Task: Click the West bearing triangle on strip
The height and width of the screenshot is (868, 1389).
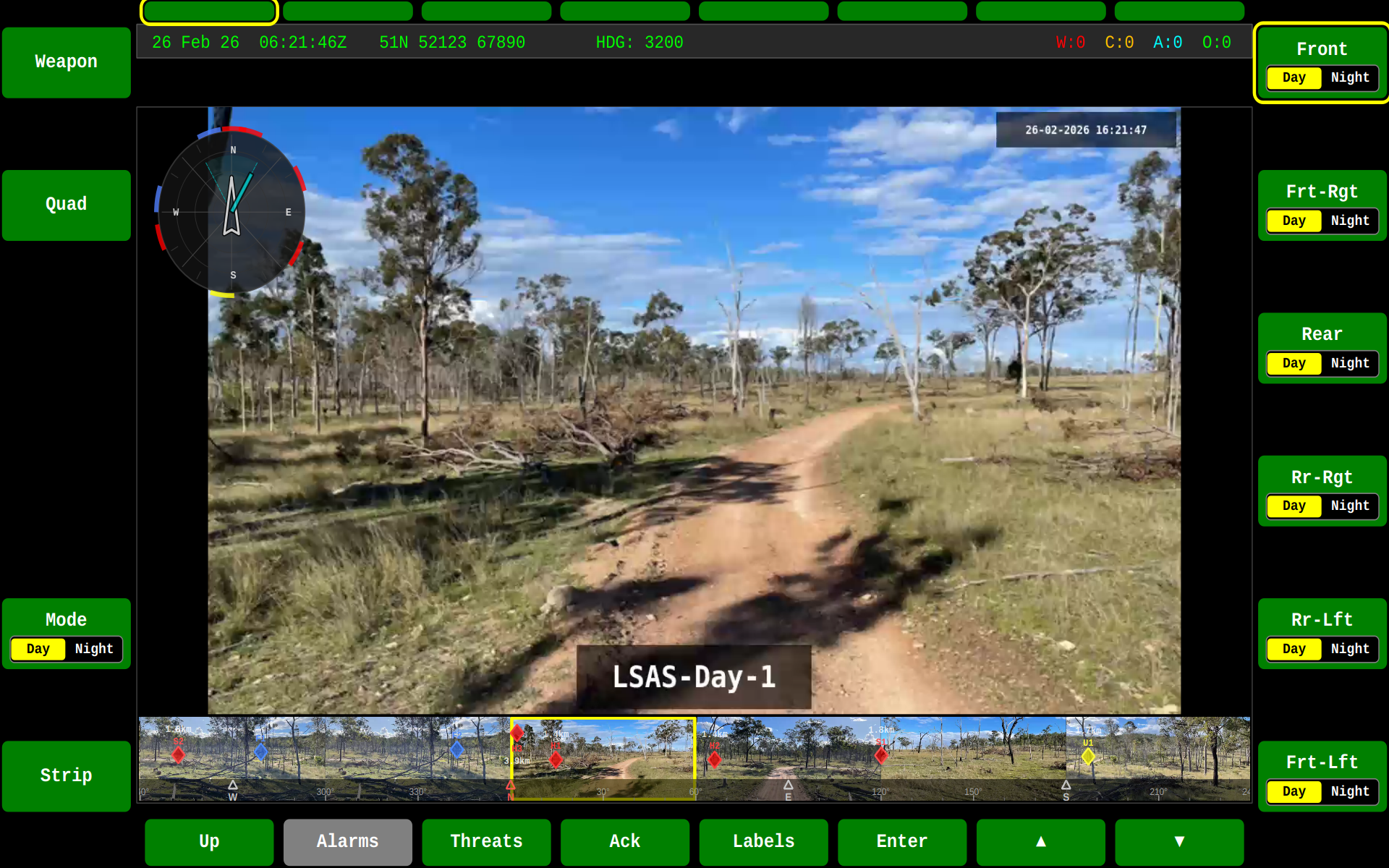Action: [233, 785]
